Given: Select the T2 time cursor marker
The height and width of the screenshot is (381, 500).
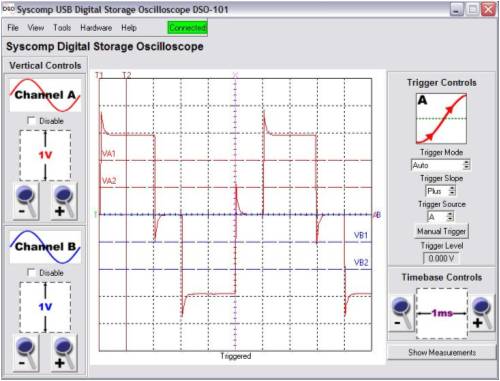Looking at the screenshot, I should point(127,75).
